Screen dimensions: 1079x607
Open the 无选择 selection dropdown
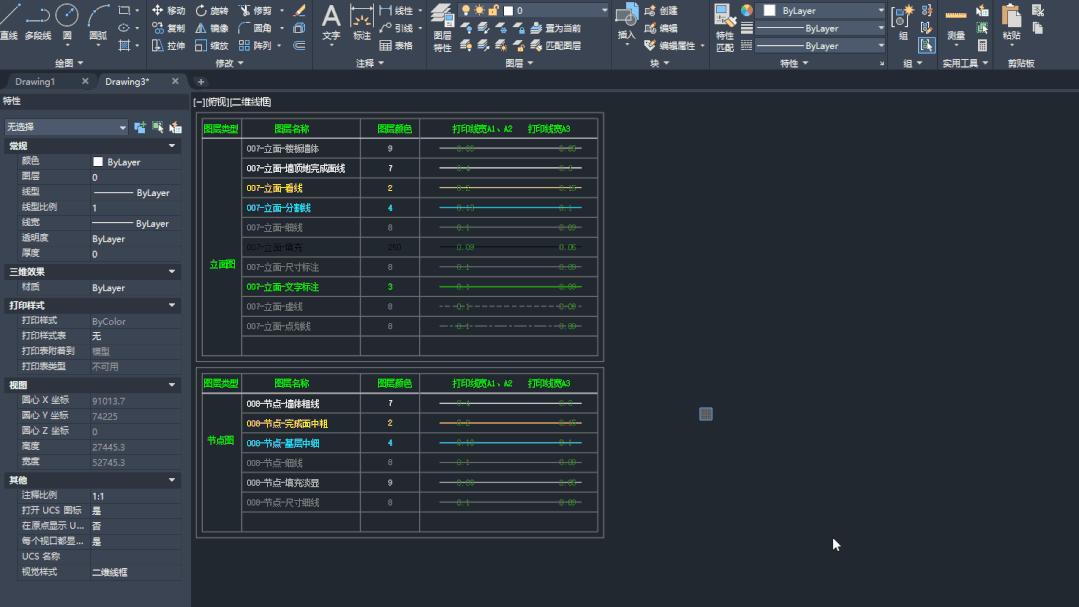[66, 127]
